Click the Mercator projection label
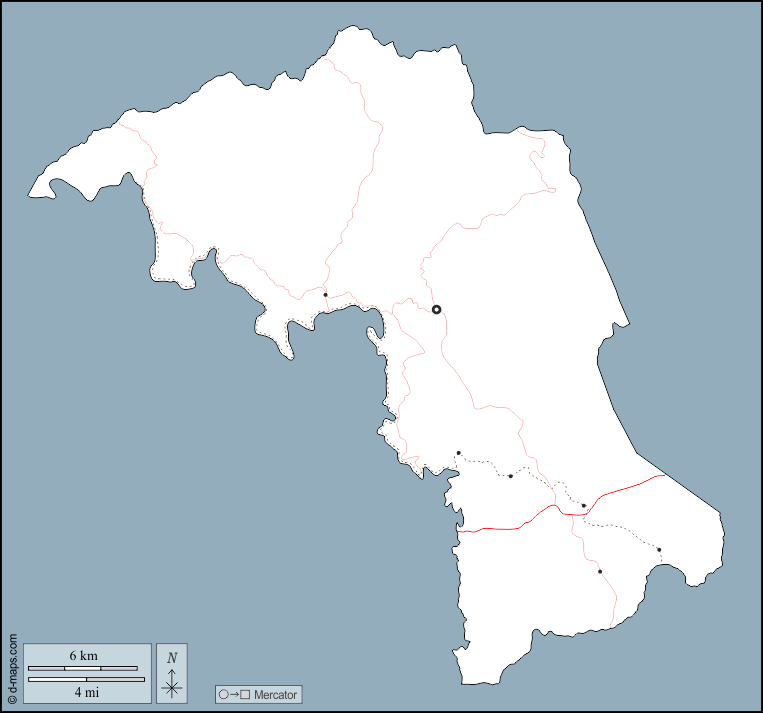Image resolution: width=763 pixels, height=713 pixels. coord(274,694)
